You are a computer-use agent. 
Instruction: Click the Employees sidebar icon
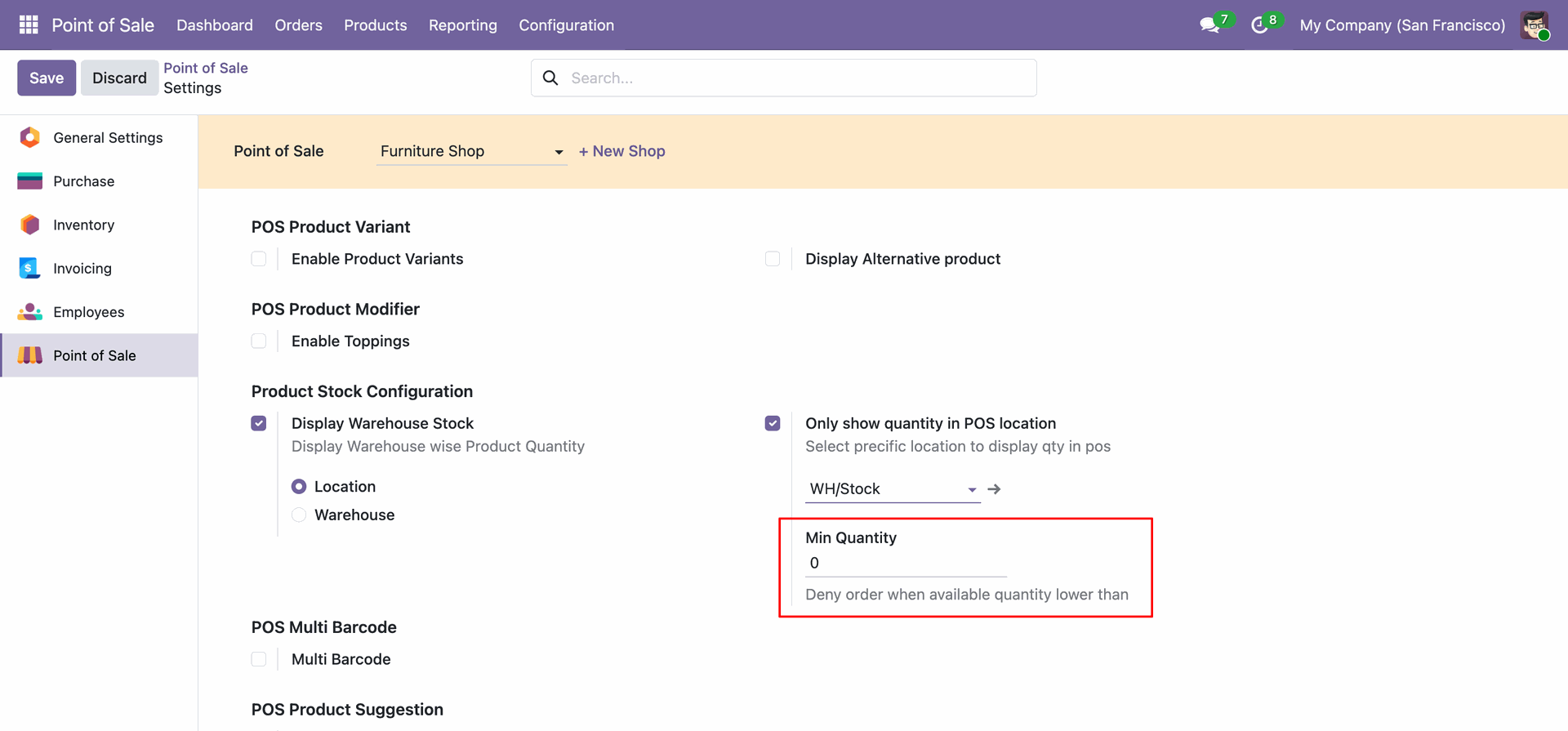pyautogui.click(x=30, y=312)
